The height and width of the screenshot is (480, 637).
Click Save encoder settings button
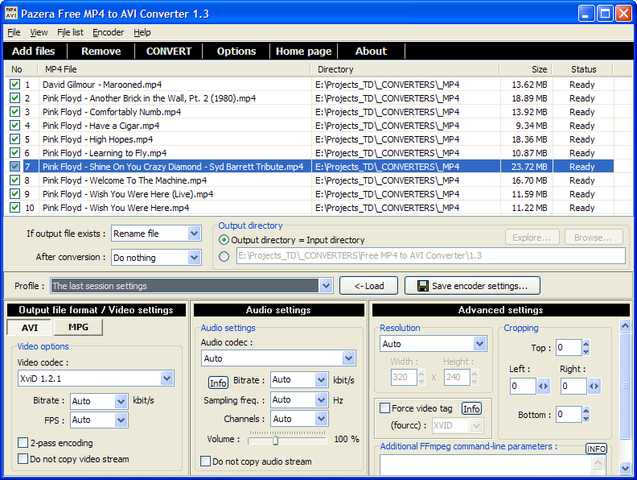(472, 285)
